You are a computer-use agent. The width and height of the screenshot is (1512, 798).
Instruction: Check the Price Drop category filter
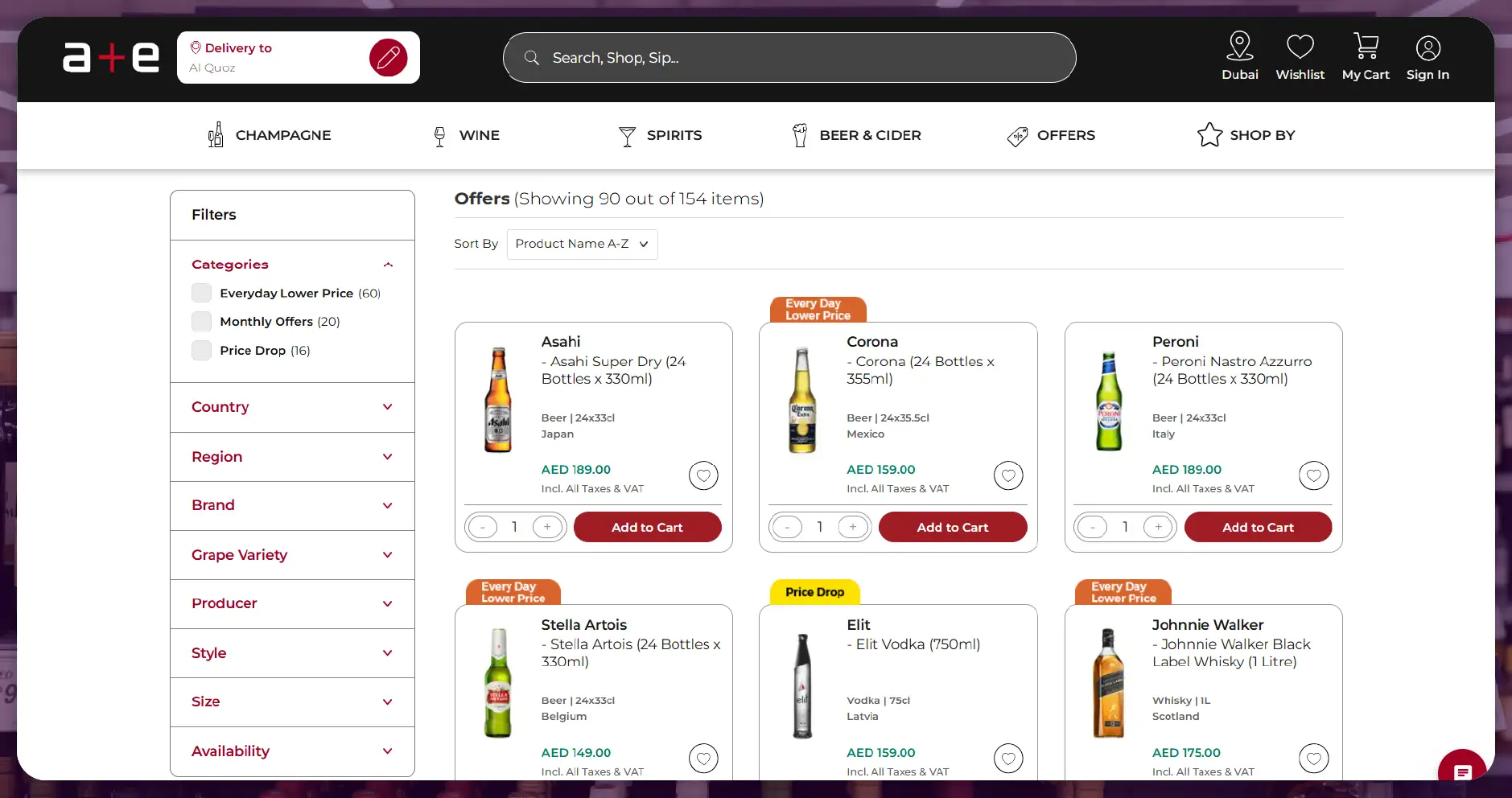click(200, 350)
